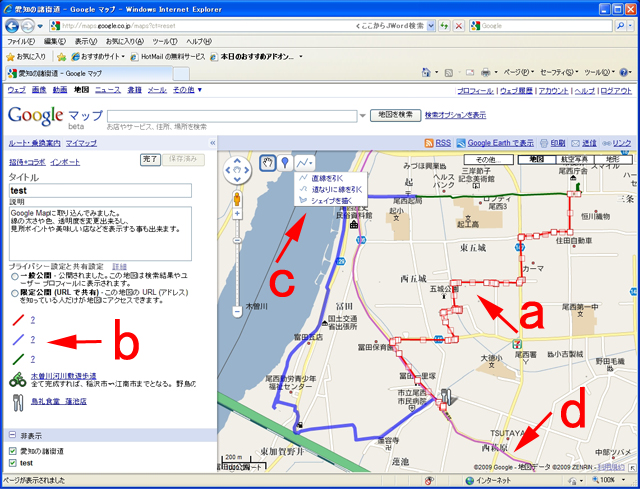Toggle the test layer checkbox
Image resolution: width=640 pixels, height=489 pixels.
pyautogui.click(x=13, y=463)
